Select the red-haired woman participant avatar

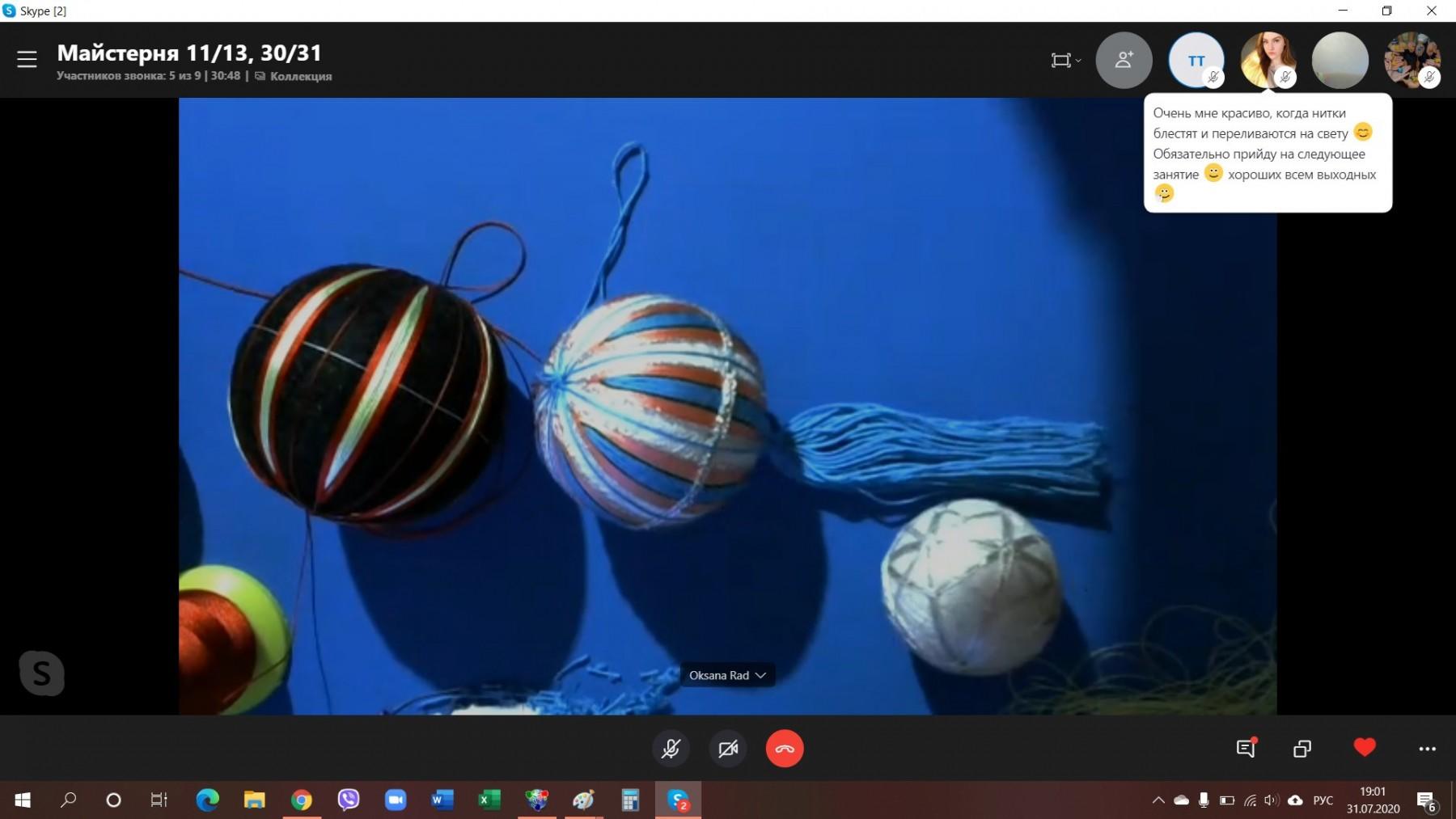[x=1268, y=60]
